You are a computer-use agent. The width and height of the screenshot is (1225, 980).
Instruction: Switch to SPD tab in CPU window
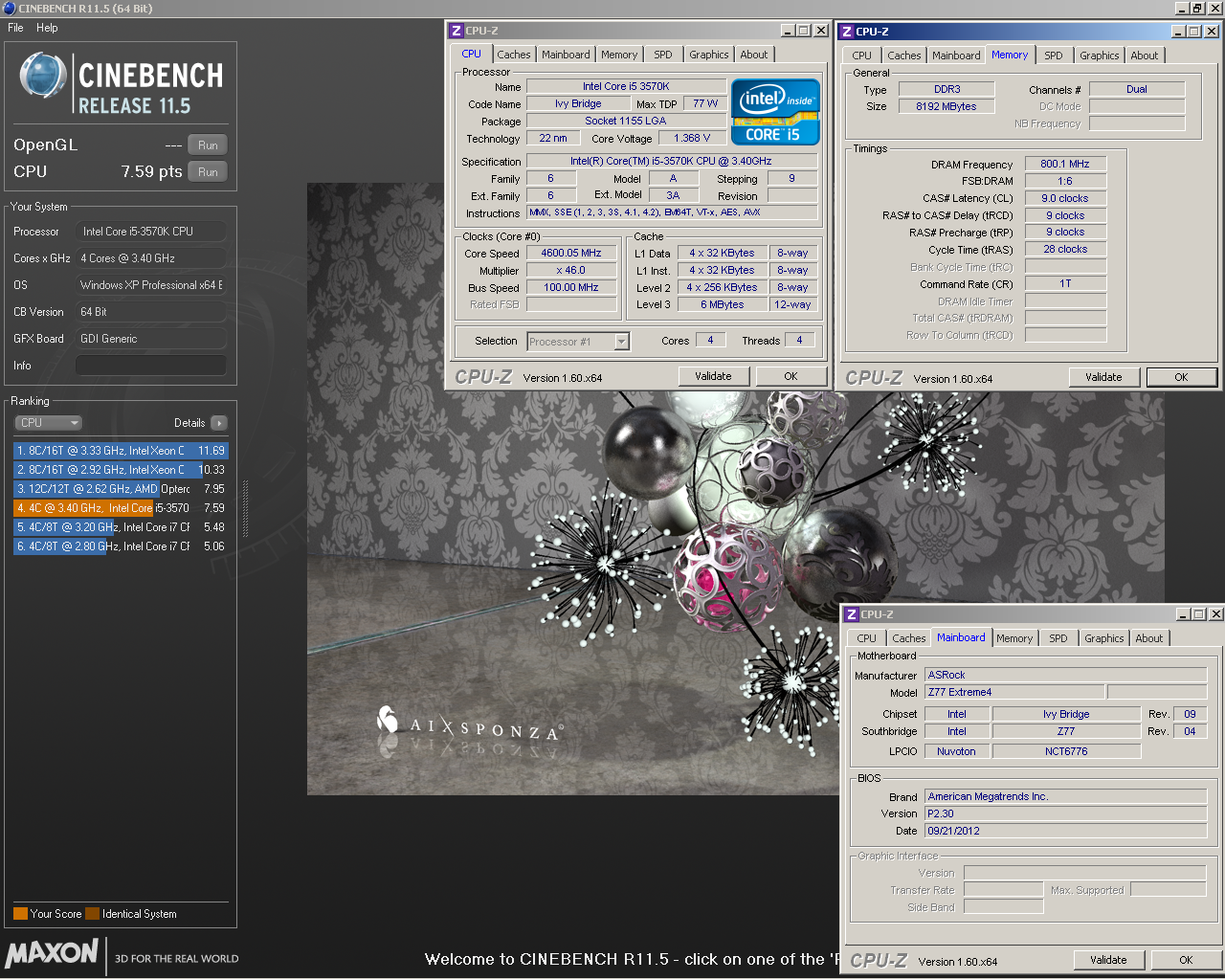click(x=663, y=55)
